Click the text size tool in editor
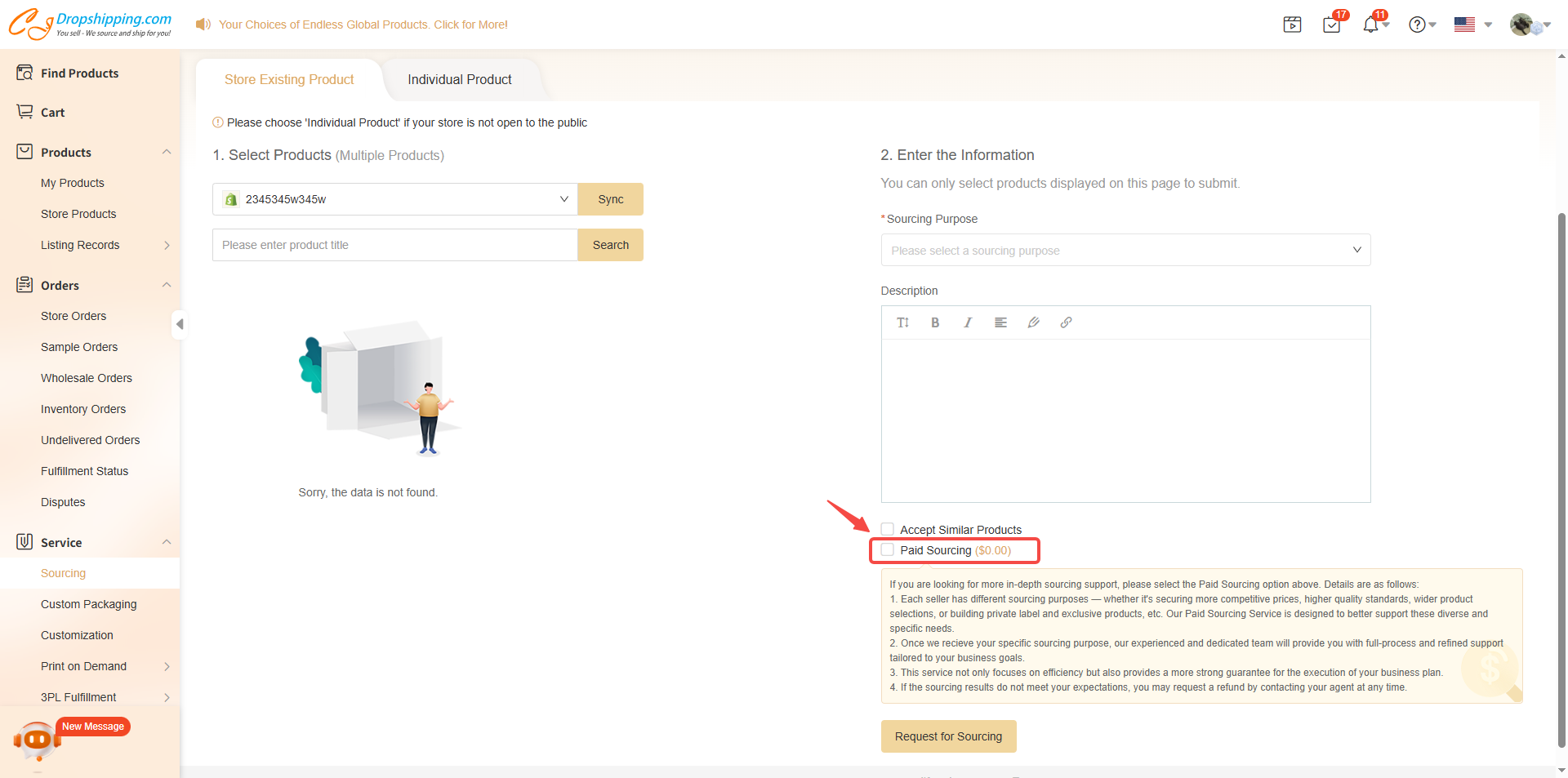Screen dimensions: 1568x778 (902, 322)
